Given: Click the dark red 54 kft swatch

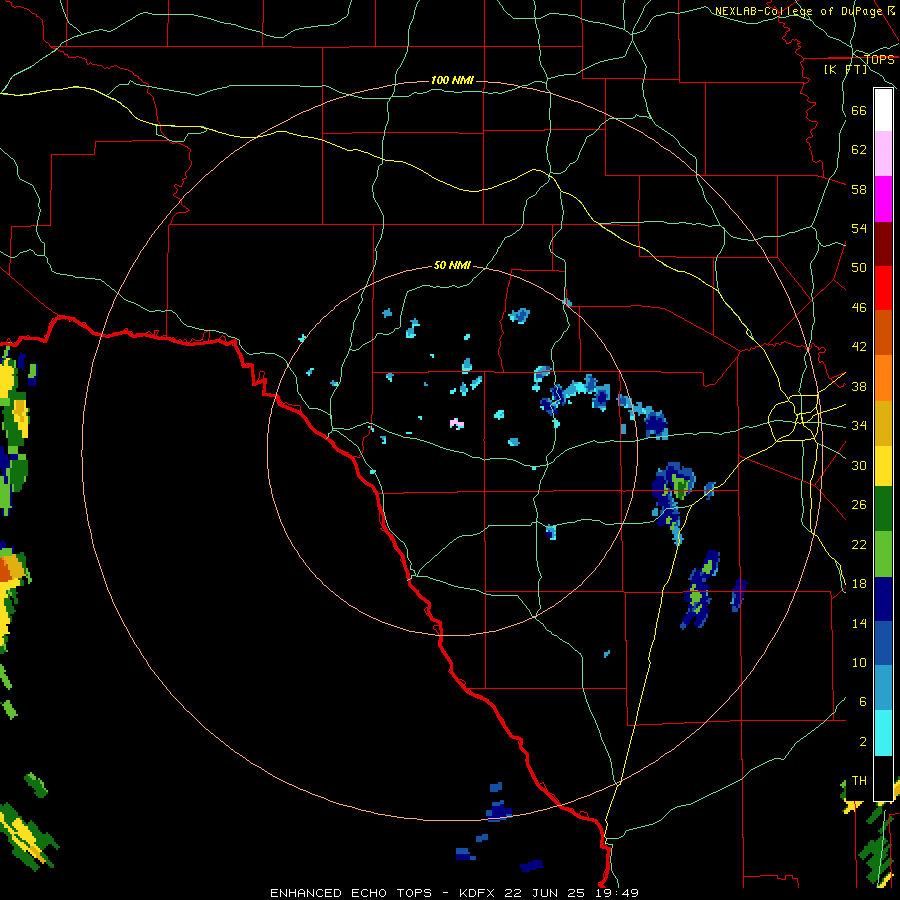Looking at the screenshot, I should click(x=883, y=244).
